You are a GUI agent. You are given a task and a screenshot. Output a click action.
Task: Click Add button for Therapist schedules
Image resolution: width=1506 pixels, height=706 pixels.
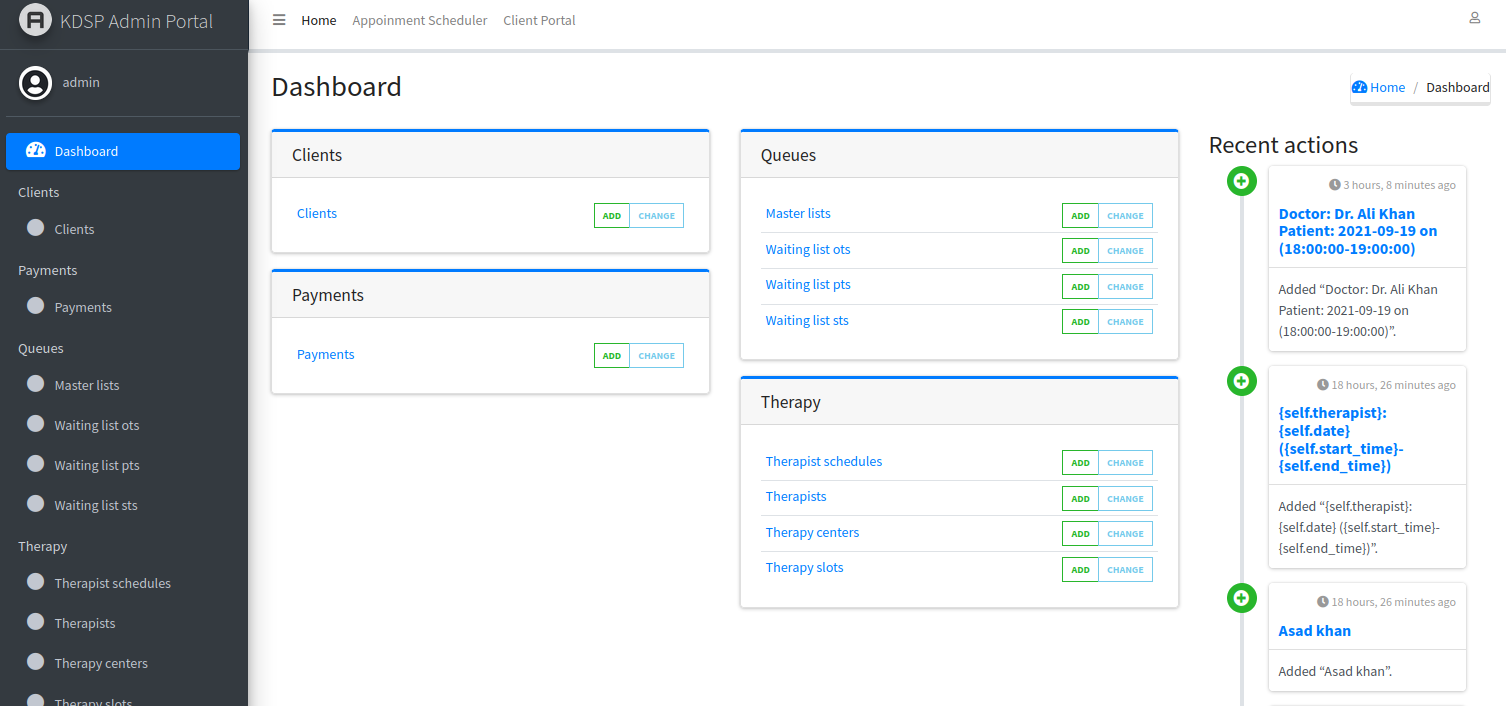click(1080, 463)
